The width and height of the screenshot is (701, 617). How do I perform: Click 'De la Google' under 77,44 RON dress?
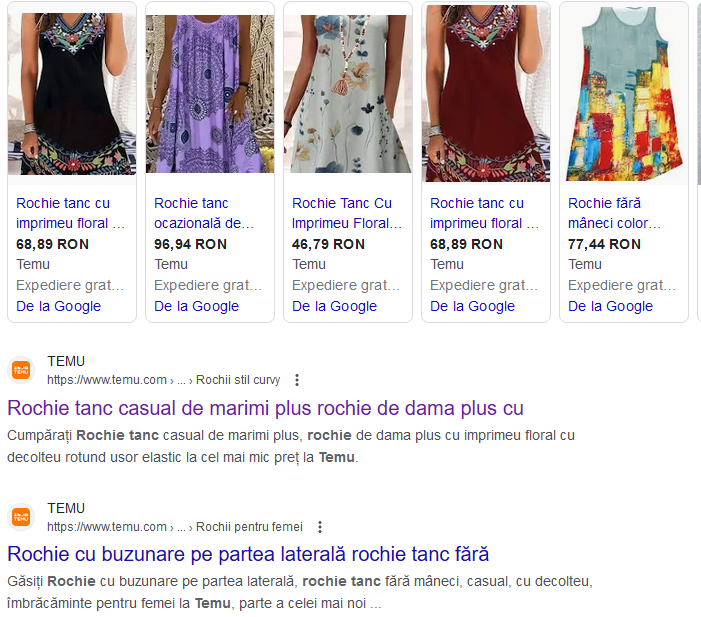coord(610,306)
